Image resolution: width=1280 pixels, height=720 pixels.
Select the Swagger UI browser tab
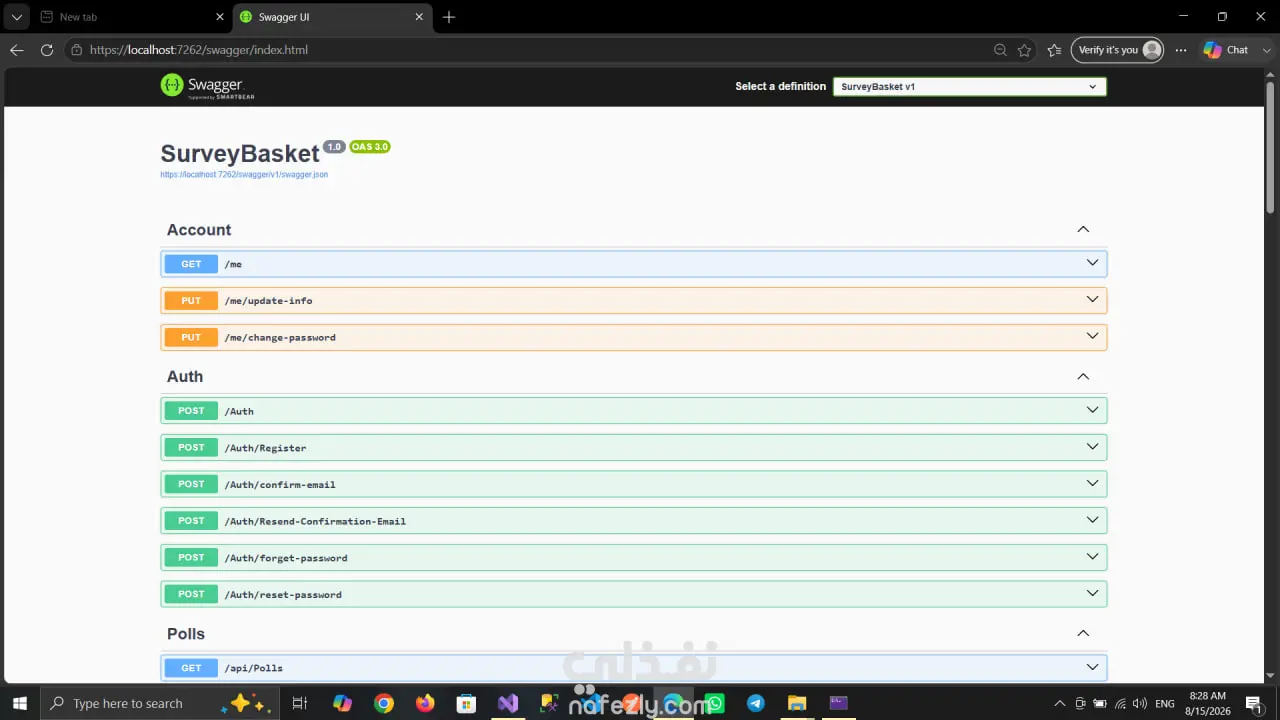point(334,17)
